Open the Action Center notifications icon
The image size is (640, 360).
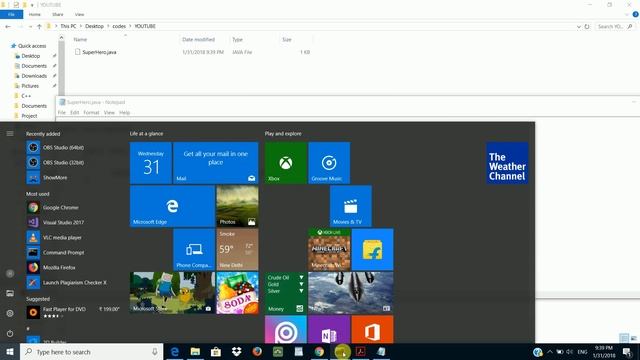coord(627,352)
